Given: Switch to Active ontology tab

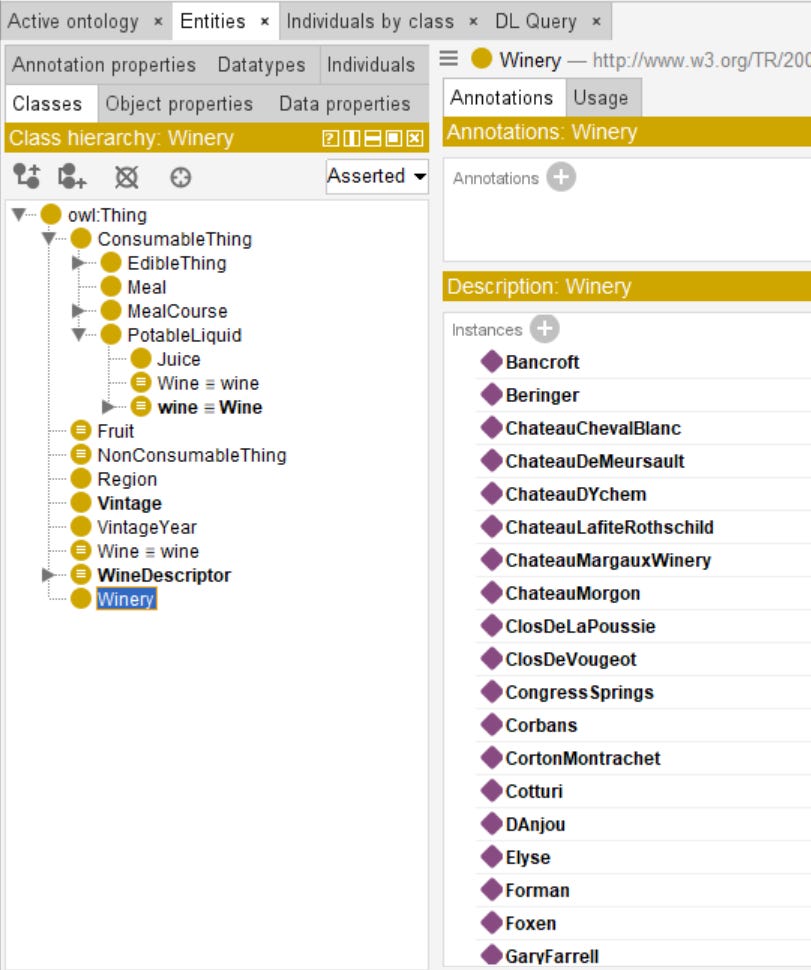Looking at the screenshot, I should tap(73, 22).
